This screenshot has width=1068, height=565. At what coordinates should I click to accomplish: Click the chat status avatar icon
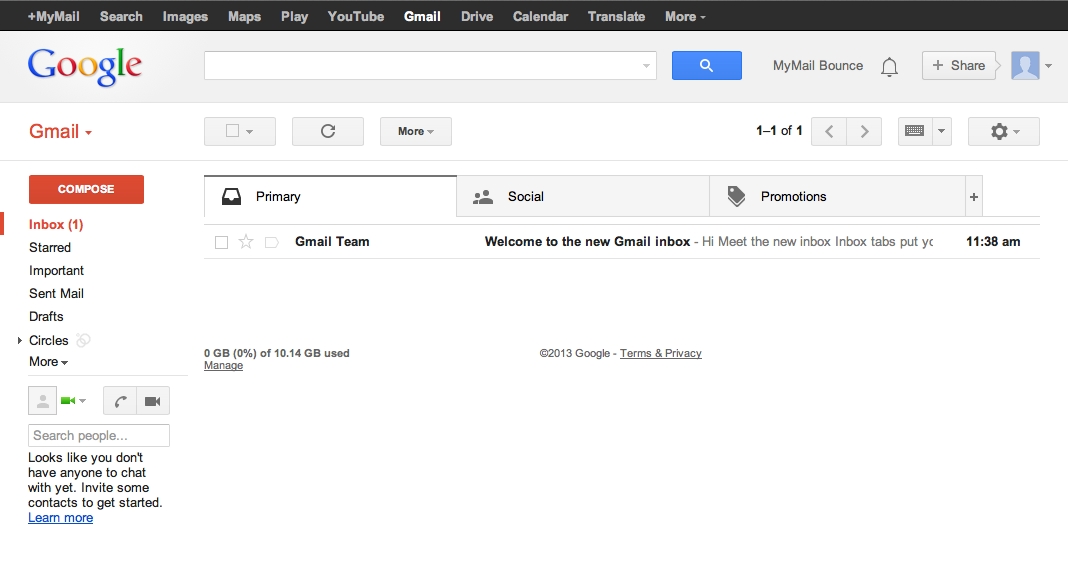[42, 400]
